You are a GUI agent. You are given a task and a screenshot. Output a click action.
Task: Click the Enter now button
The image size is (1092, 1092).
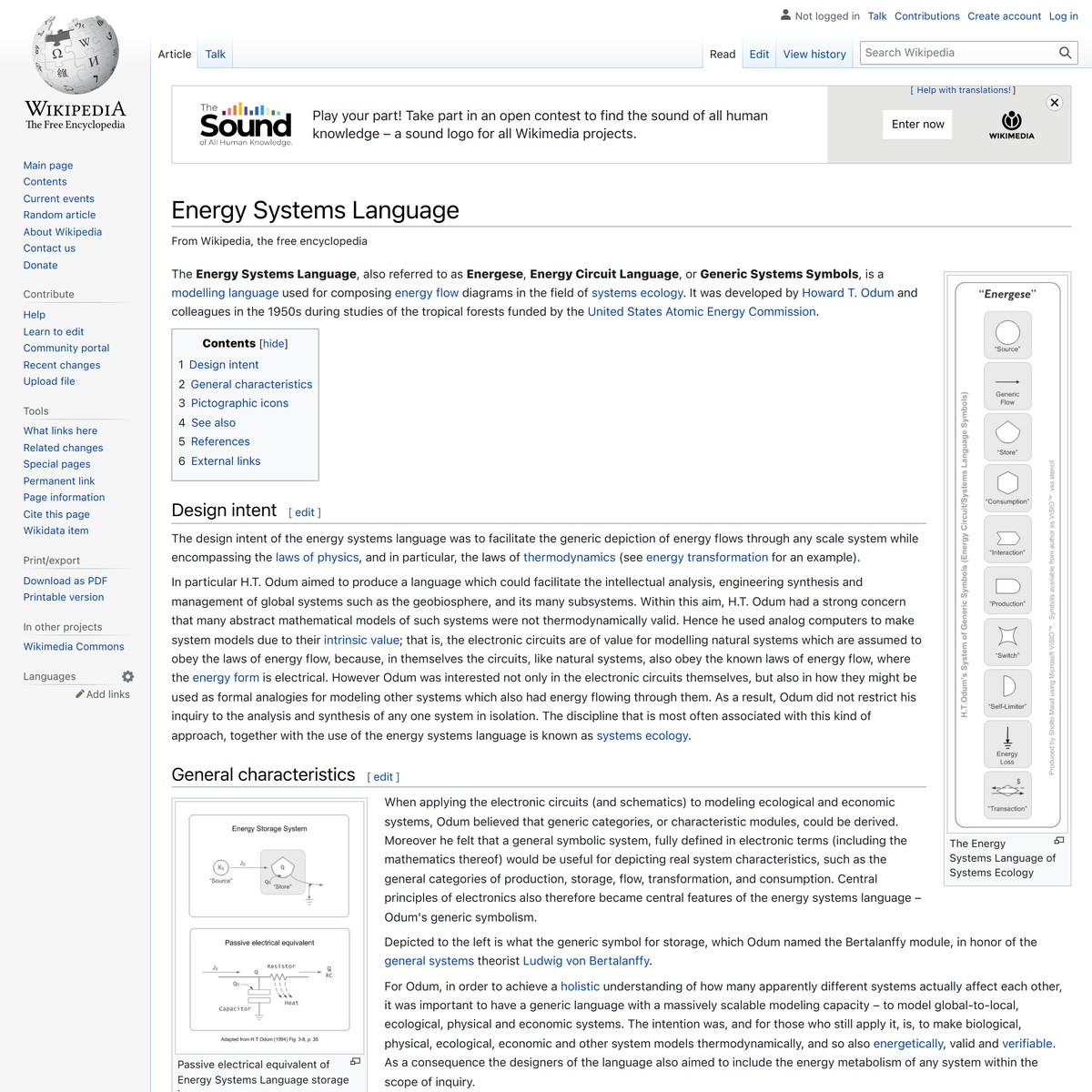click(x=916, y=124)
